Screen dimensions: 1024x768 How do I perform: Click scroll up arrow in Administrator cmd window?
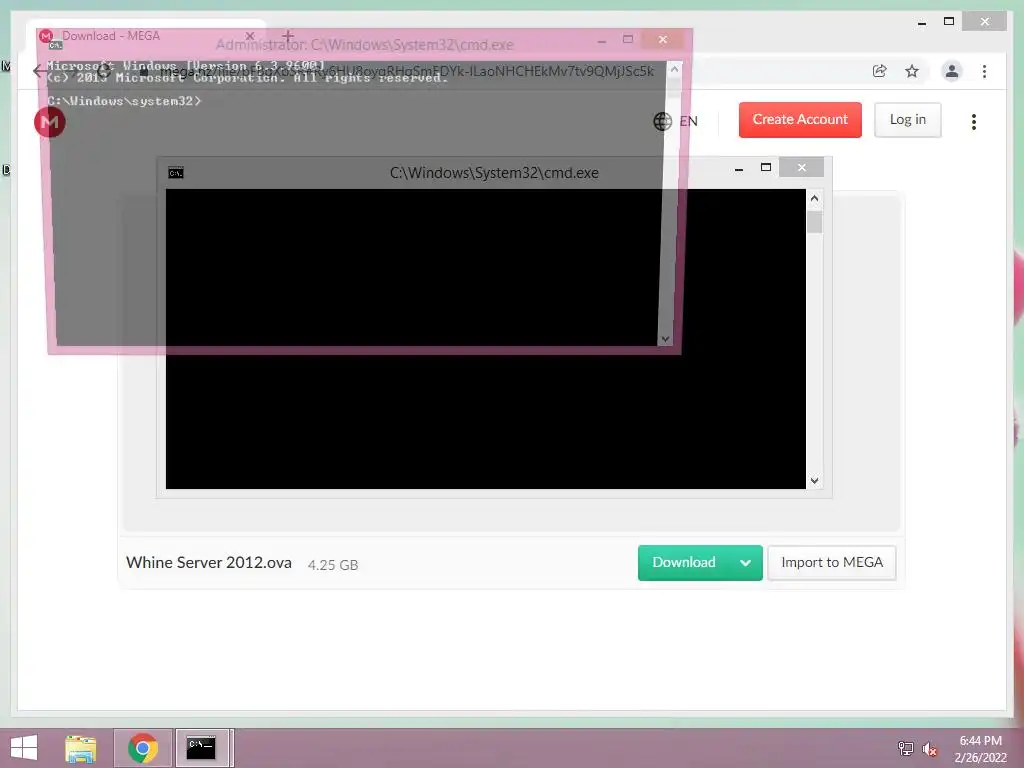tap(675, 69)
